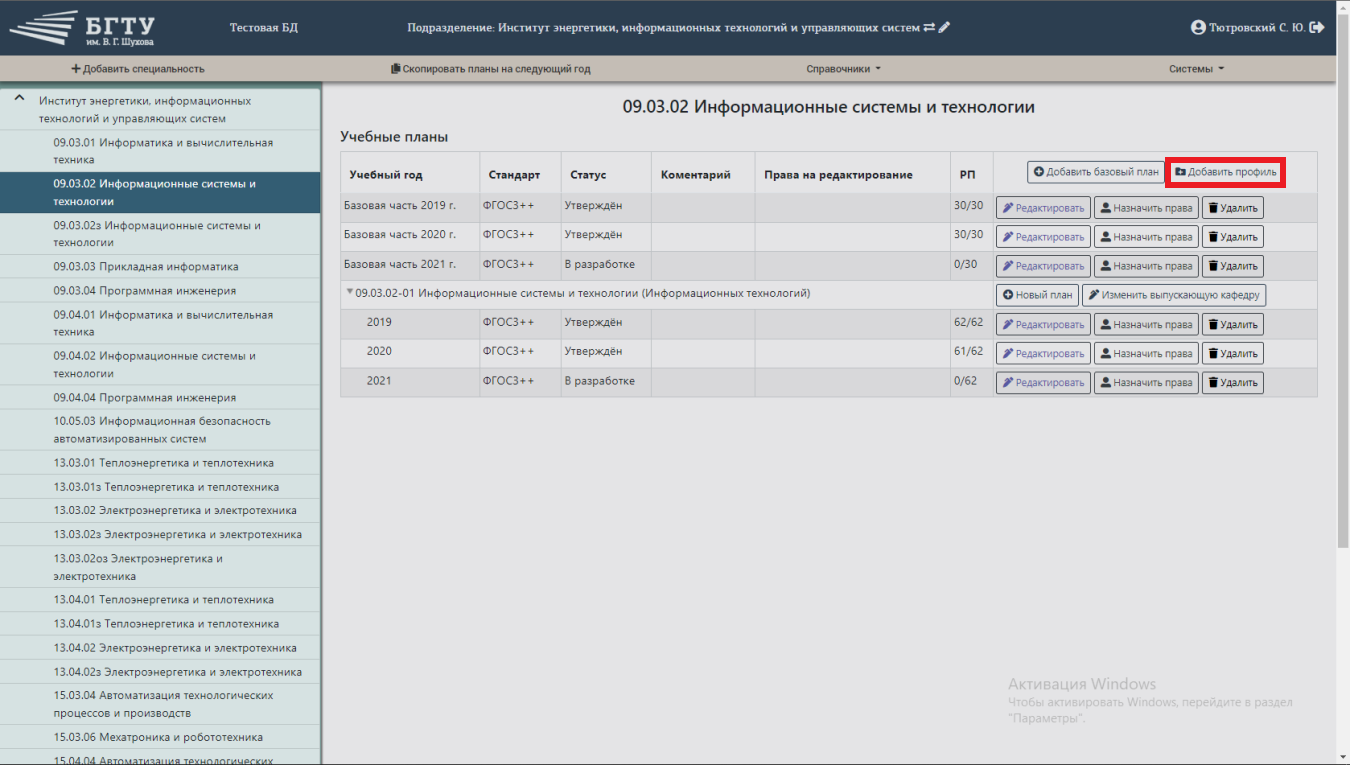Select 09.03.03 Прикладная информатика
This screenshot has width=1350, height=765.
point(160,267)
